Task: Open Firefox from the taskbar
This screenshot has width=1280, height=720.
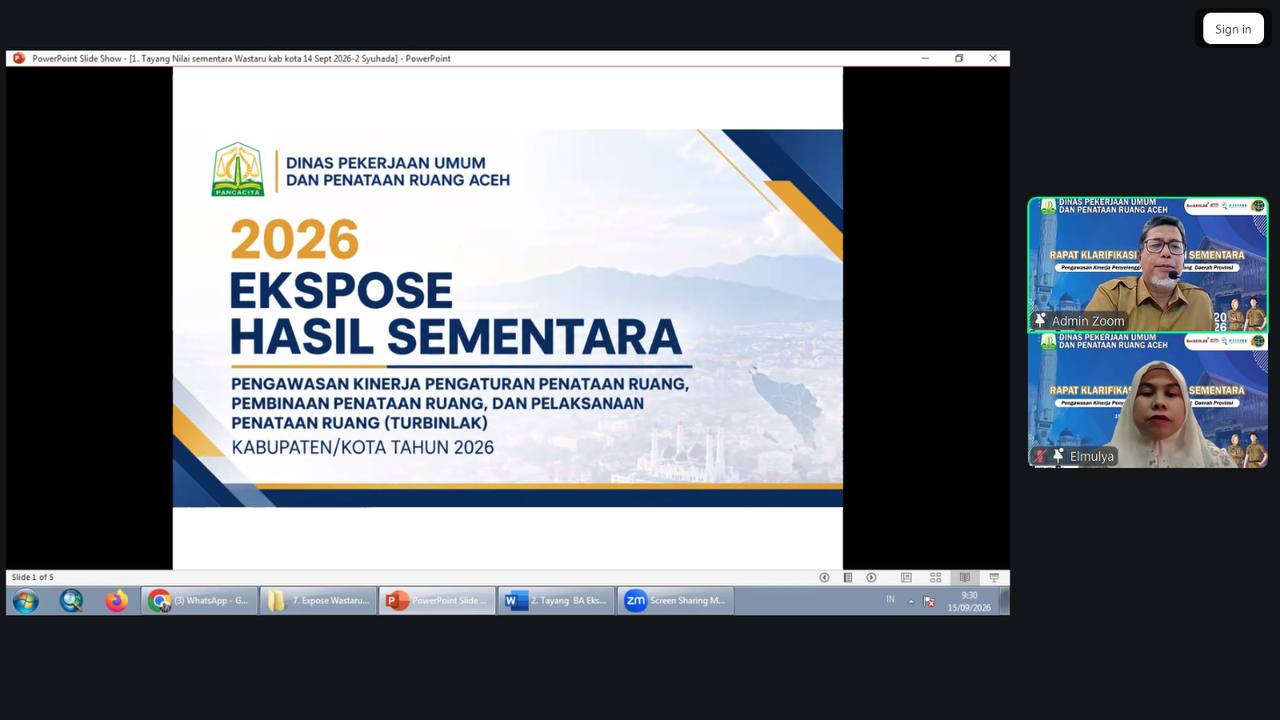Action: tap(117, 600)
